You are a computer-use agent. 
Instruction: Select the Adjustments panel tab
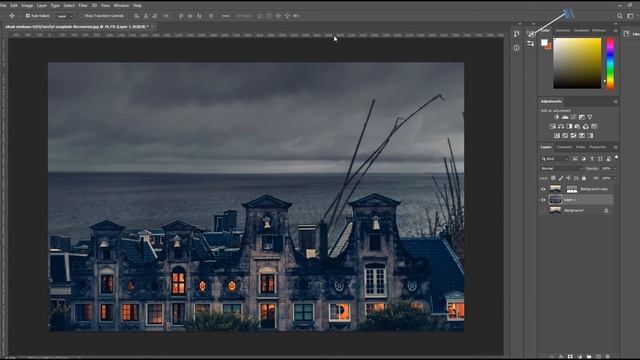(x=551, y=101)
